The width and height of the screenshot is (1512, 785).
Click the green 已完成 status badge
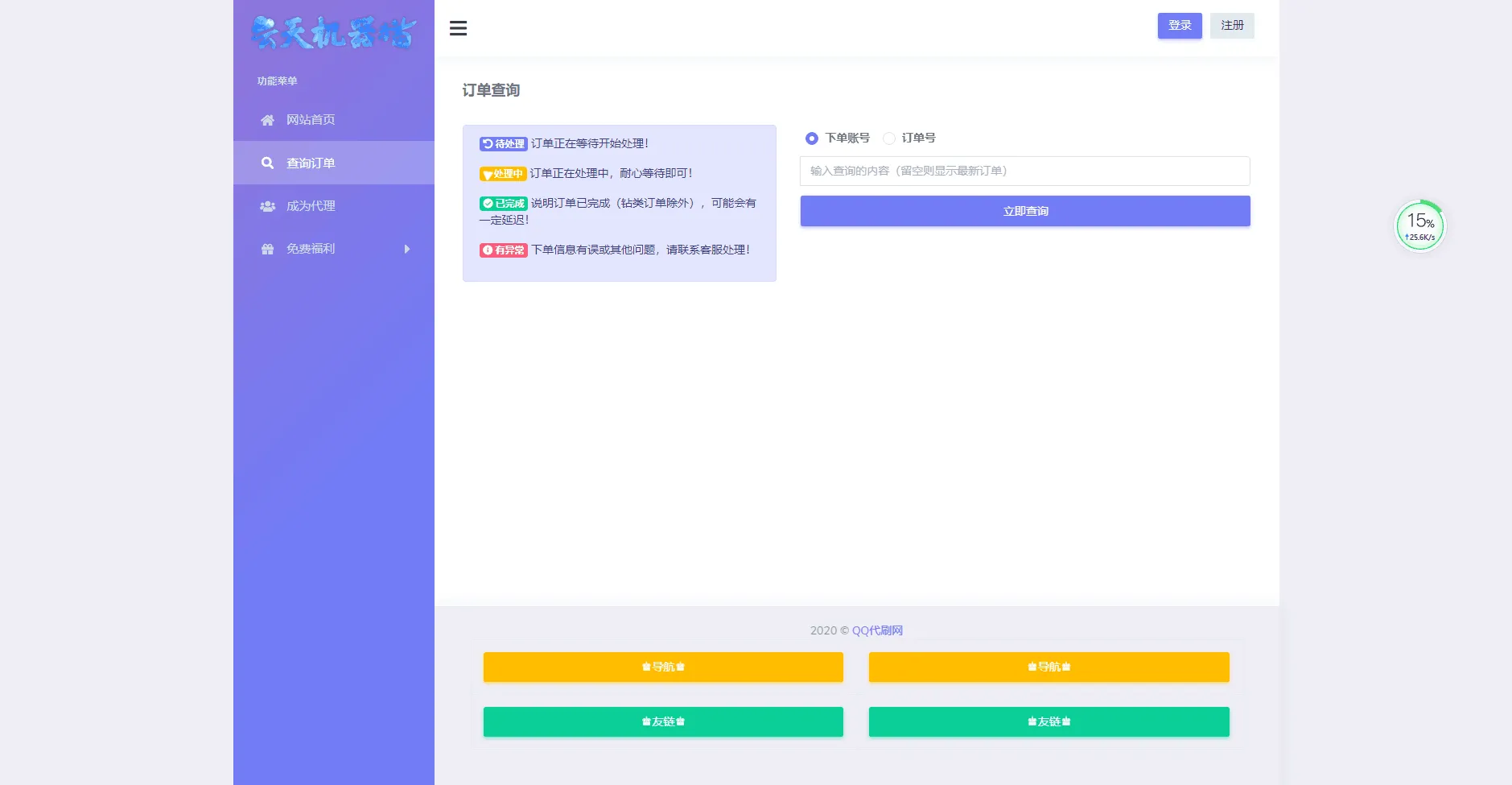503,204
